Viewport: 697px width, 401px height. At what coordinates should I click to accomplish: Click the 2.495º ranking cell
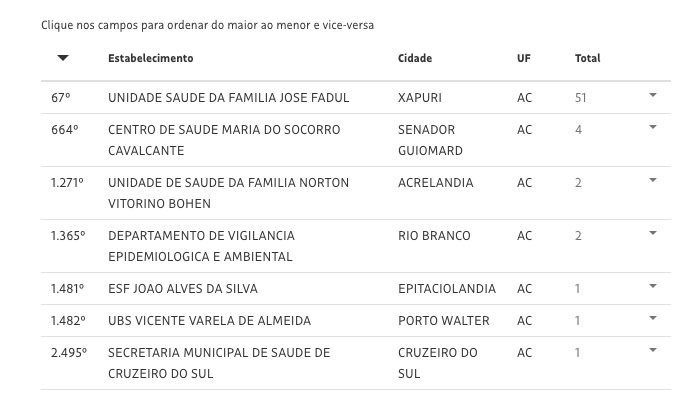click(x=69, y=353)
